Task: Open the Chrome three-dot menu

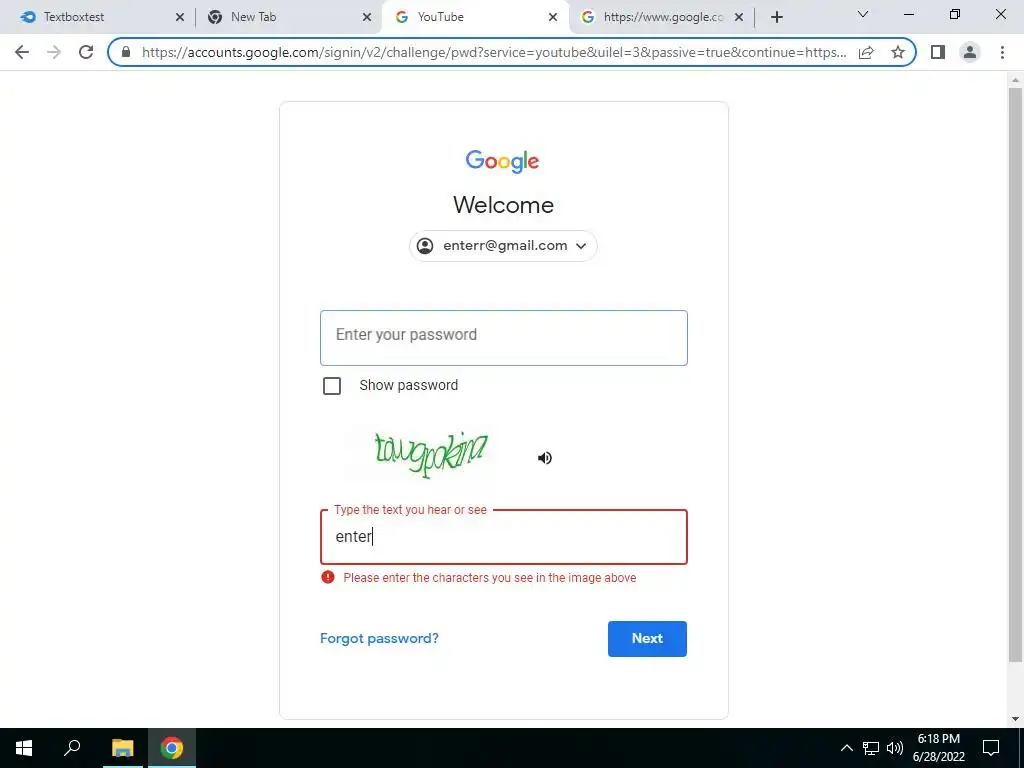Action: click(x=1002, y=52)
